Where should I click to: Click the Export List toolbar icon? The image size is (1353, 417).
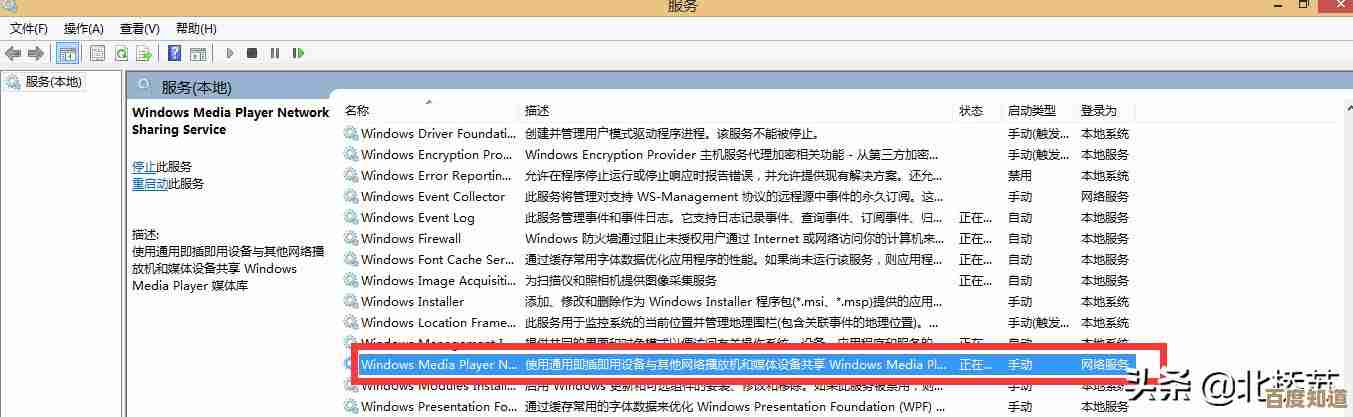[x=145, y=53]
